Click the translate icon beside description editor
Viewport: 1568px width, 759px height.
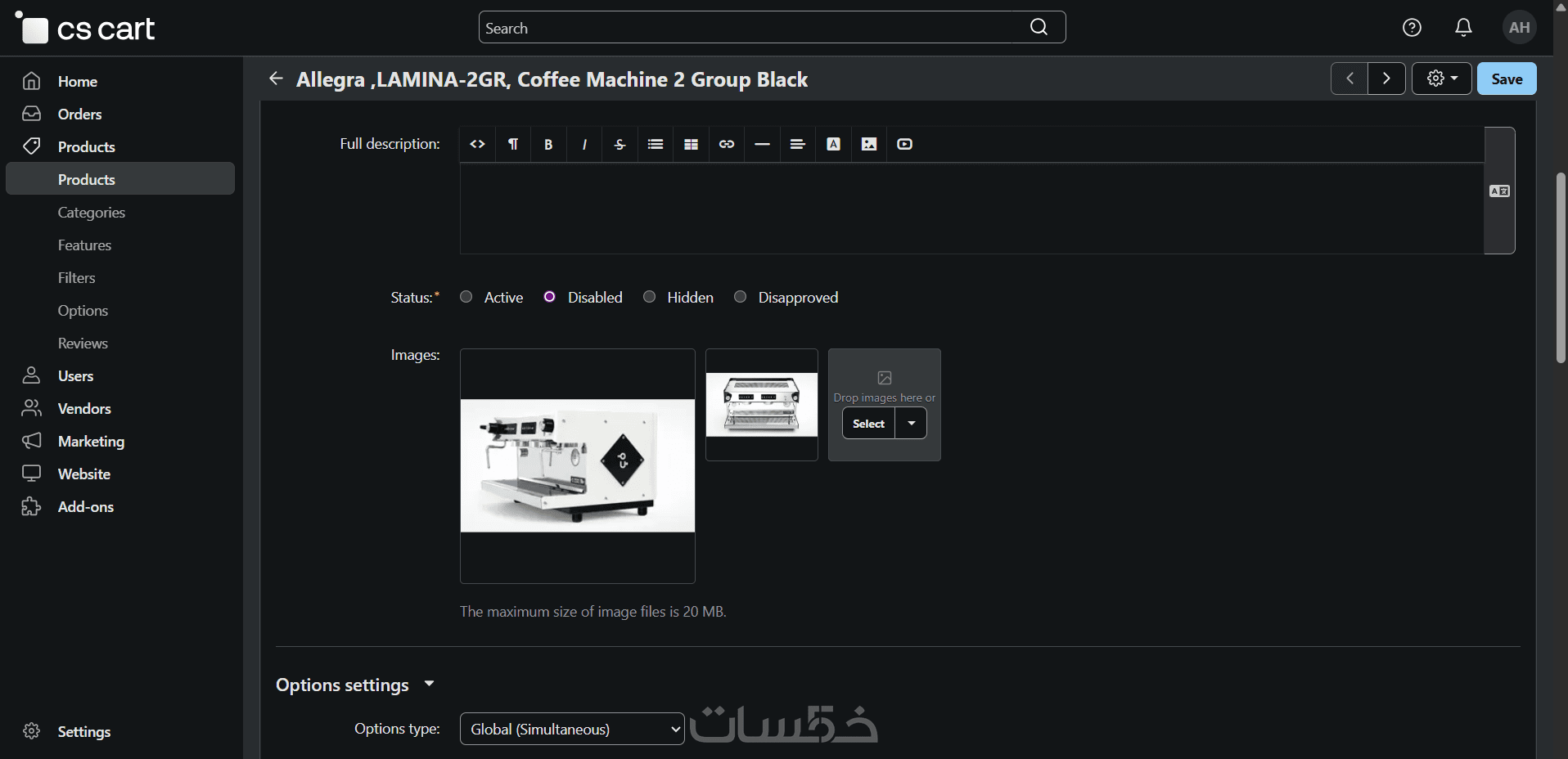[x=1499, y=191]
